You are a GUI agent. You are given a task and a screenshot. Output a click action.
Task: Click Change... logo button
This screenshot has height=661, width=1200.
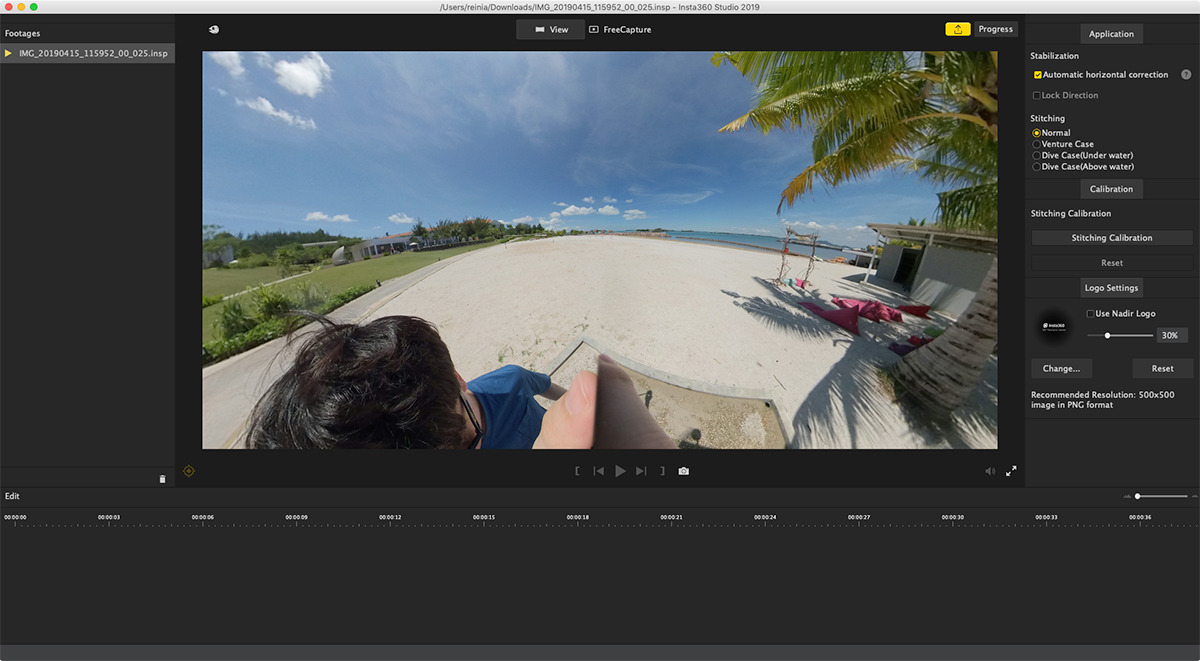coord(1061,369)
